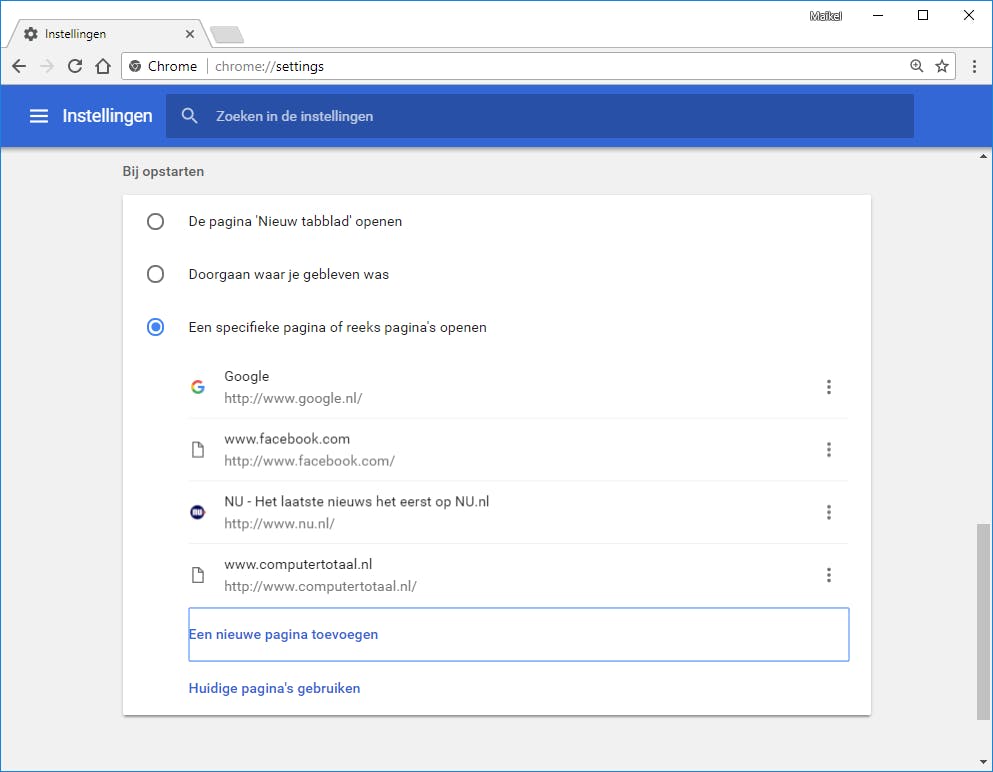The width and height of the screenshot is (993, 772).
Task: Click "Een nieuwe pagina toevoegen" link
Action: 283,634
